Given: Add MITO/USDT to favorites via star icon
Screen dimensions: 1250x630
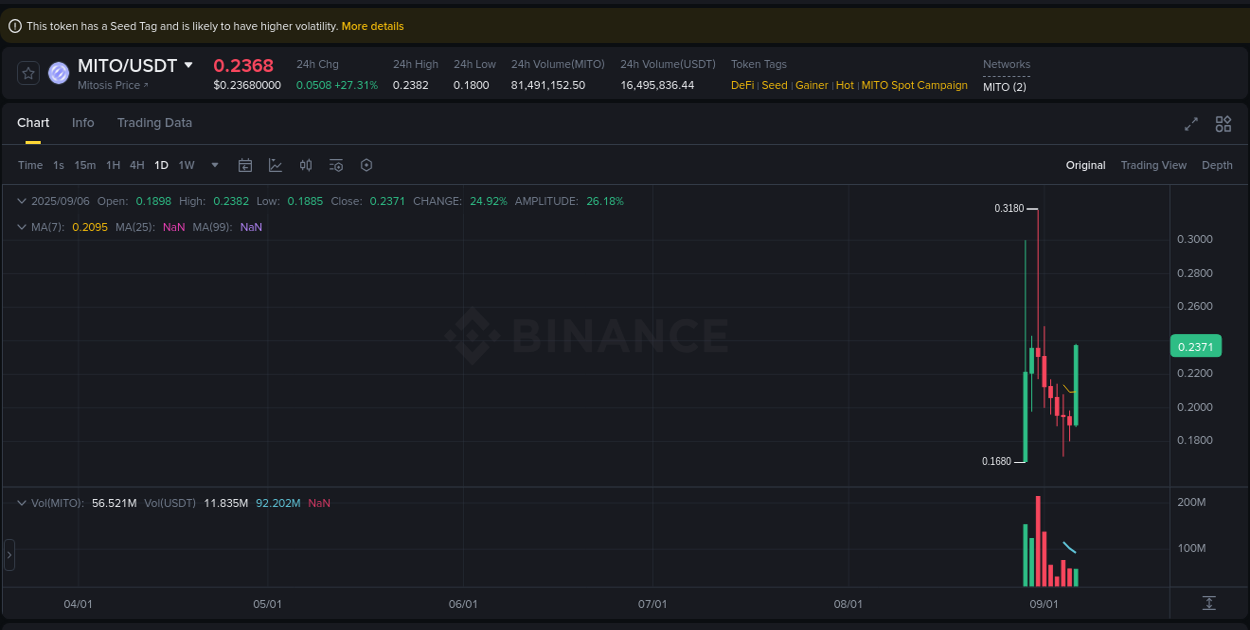Looking at the screenshot, I should [x=28, y=72].
